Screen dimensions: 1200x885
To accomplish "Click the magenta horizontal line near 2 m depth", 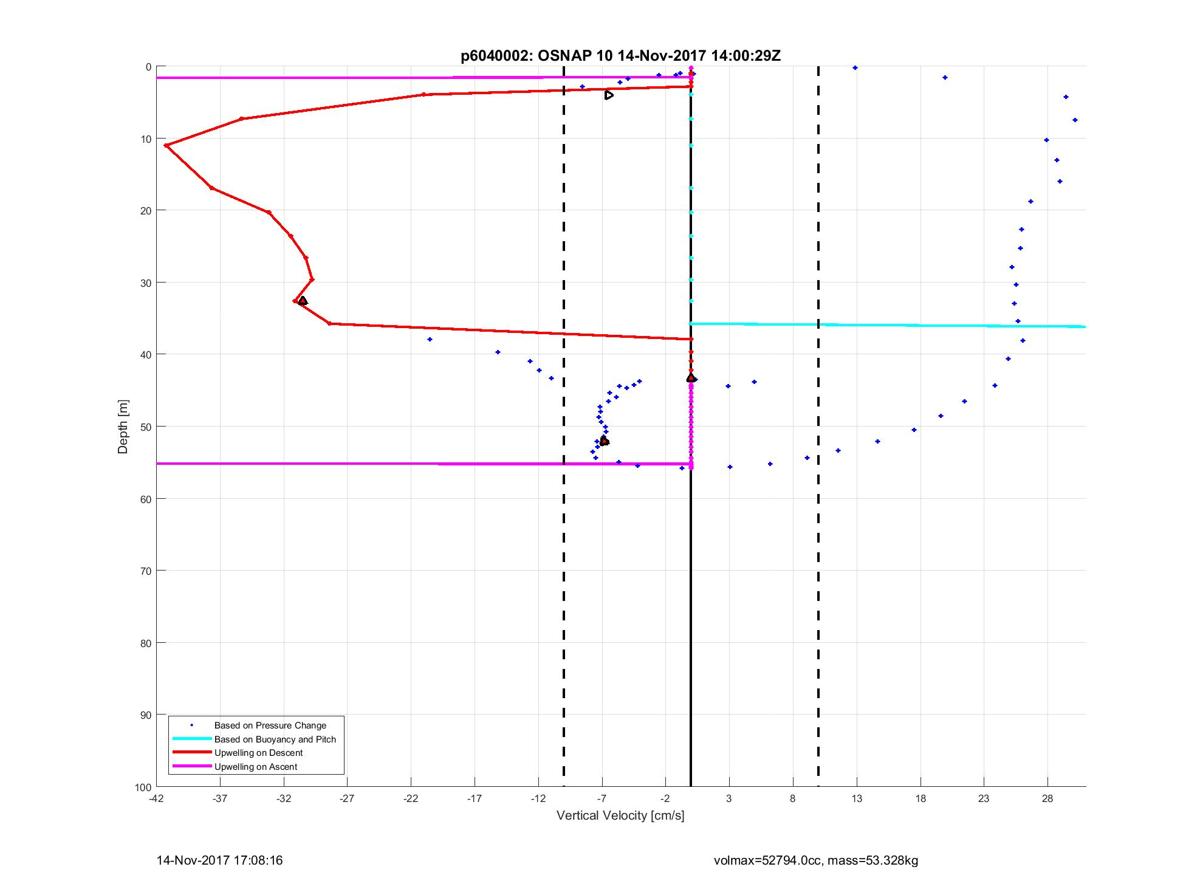I will [x=424, y=77].
